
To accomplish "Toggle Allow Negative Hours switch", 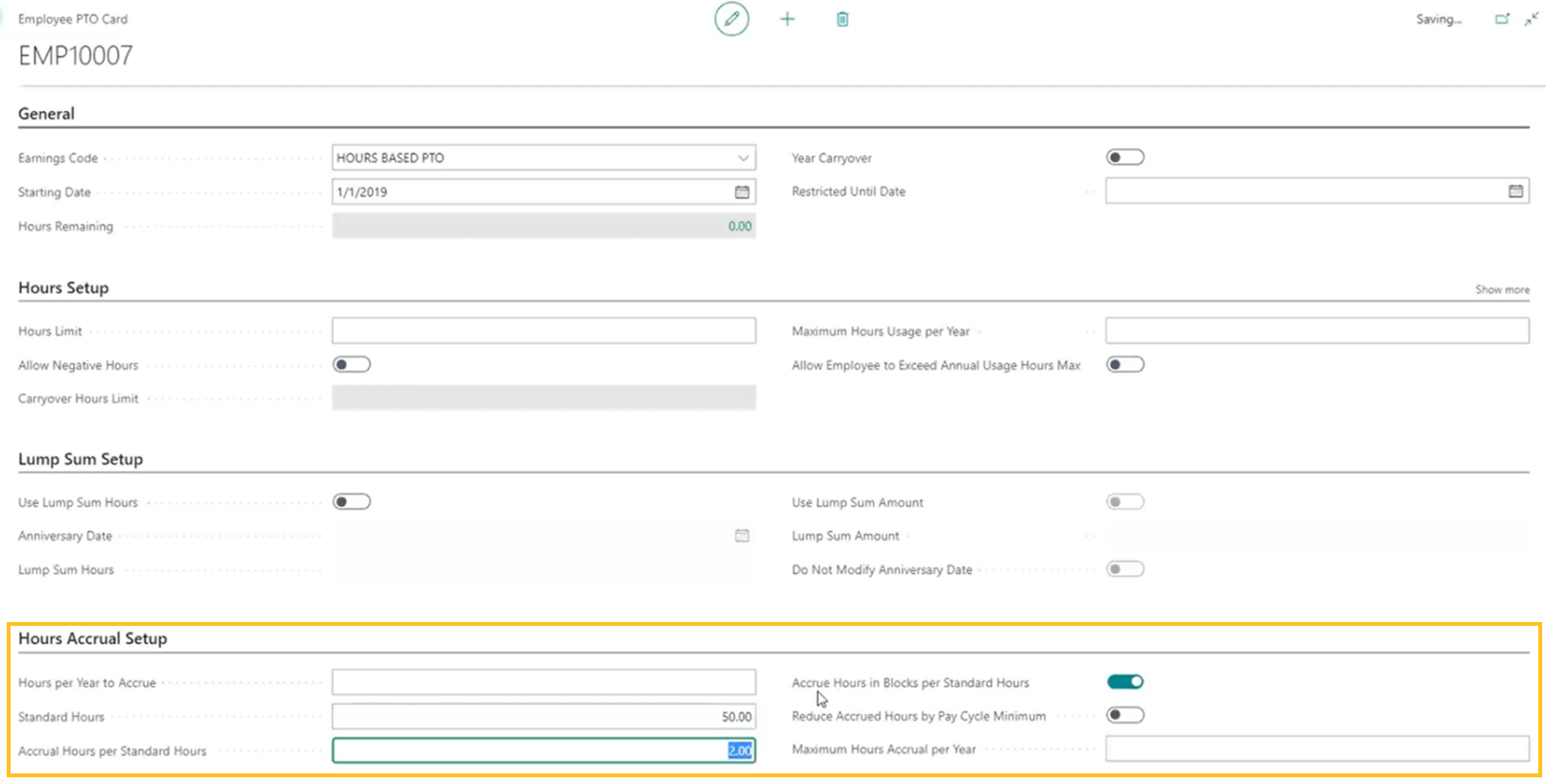I will point(352,364).
